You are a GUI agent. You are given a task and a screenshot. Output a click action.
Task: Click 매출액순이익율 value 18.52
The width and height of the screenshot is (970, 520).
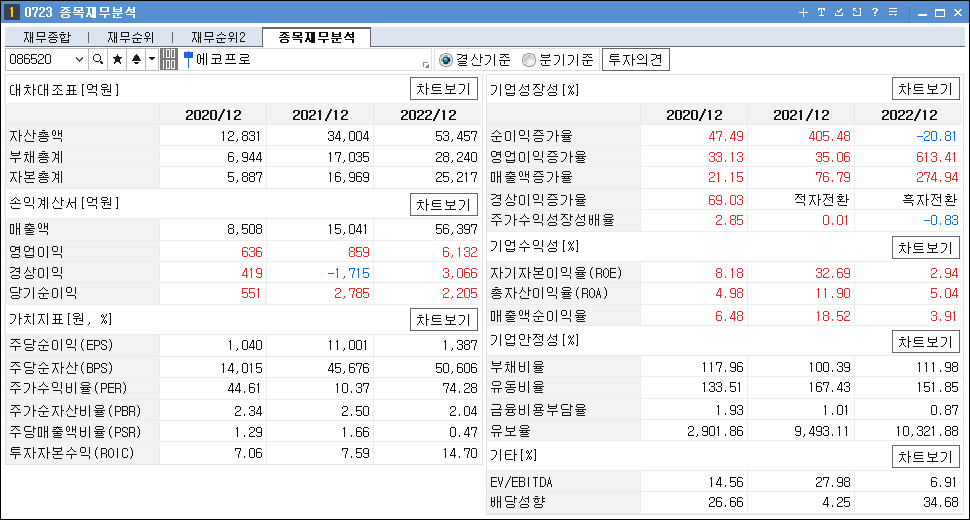tap(833, 316)
